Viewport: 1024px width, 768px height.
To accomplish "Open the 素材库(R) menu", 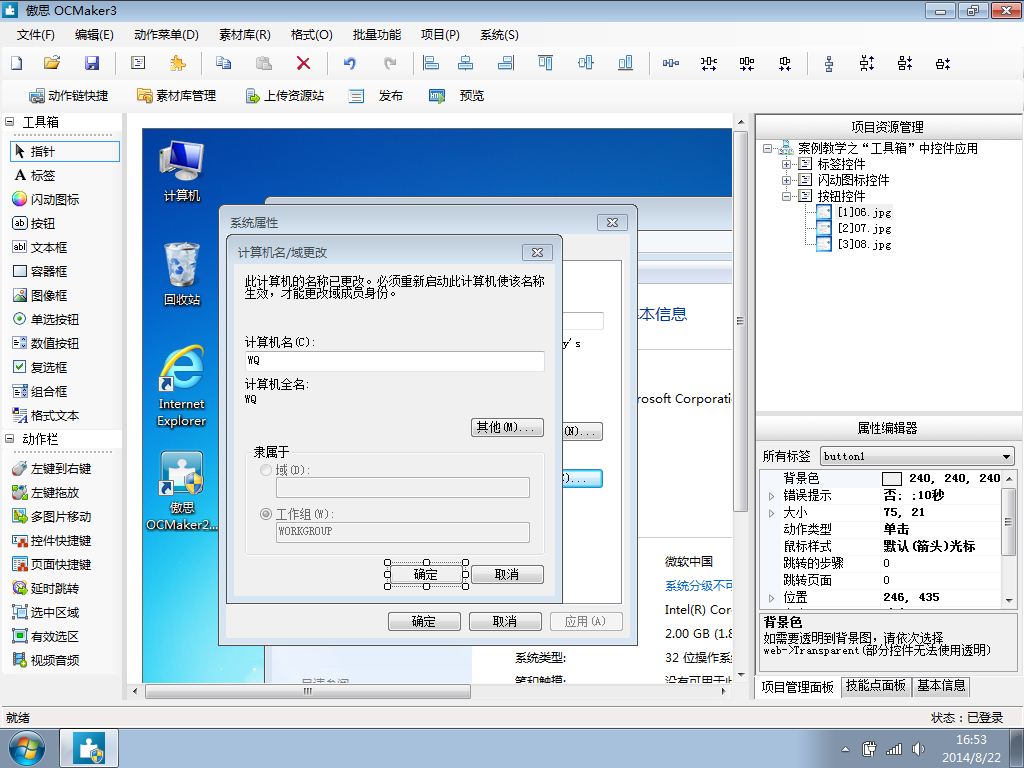I will click(x=245, y=35).
